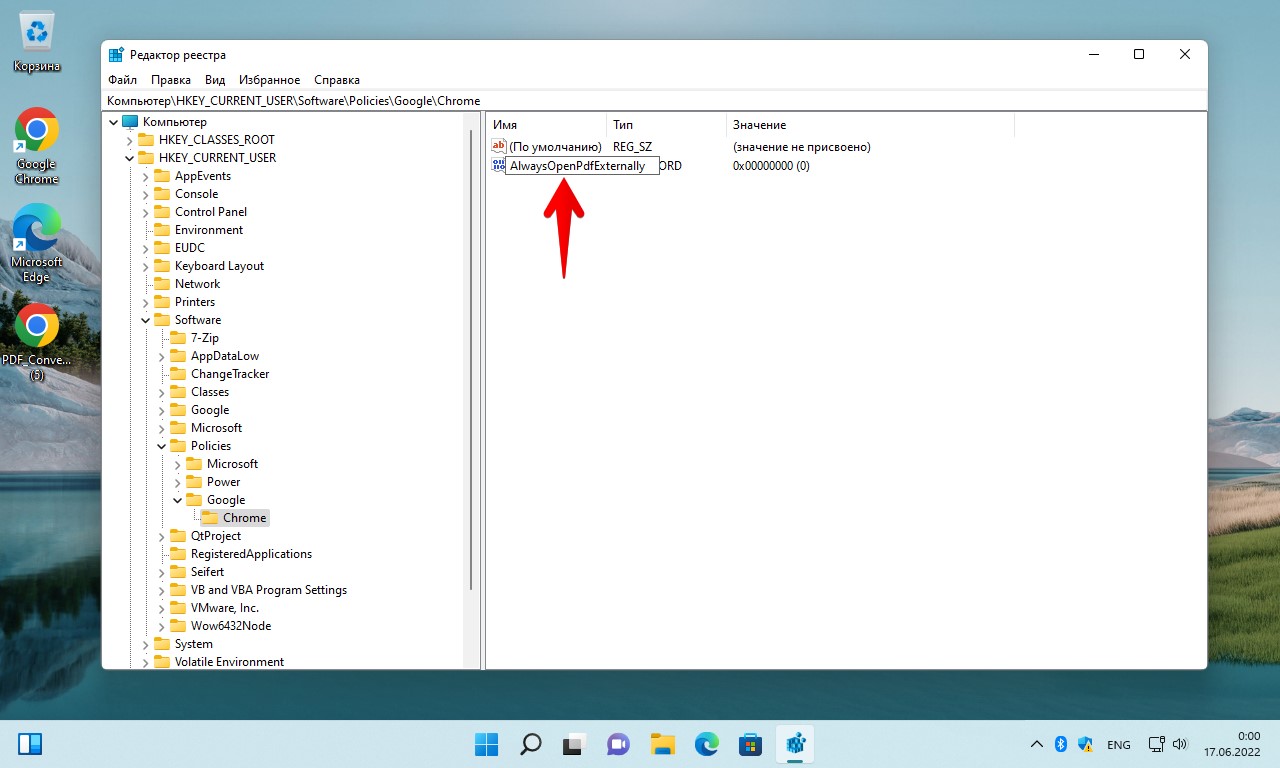Collapse the Software key
1280x768 pixels.
click(x=145, y=320)
